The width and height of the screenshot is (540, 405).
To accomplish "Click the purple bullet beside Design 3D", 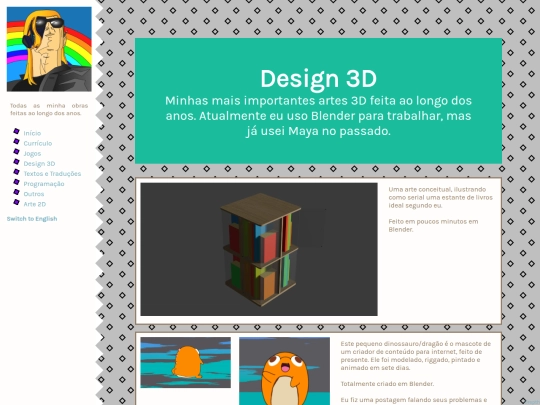I will (x=16, y=162).
